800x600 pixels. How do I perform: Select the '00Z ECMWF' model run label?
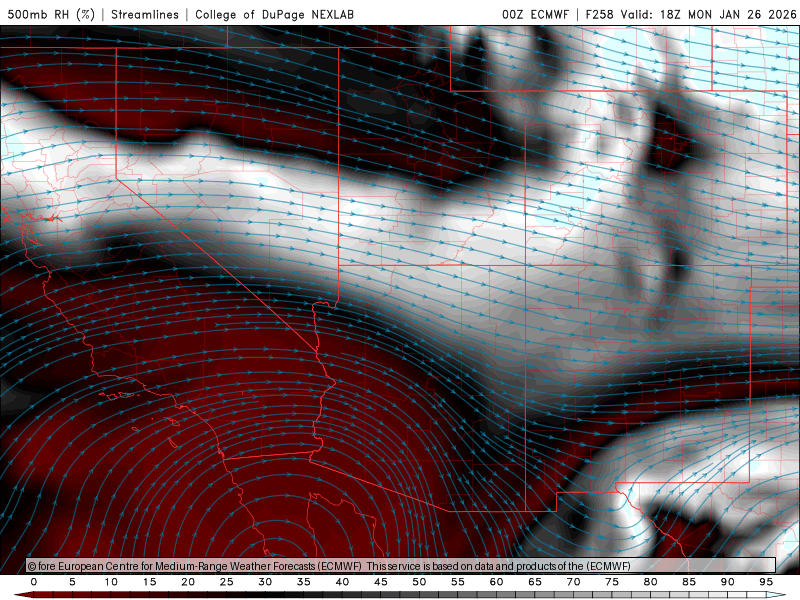point(535,14)
